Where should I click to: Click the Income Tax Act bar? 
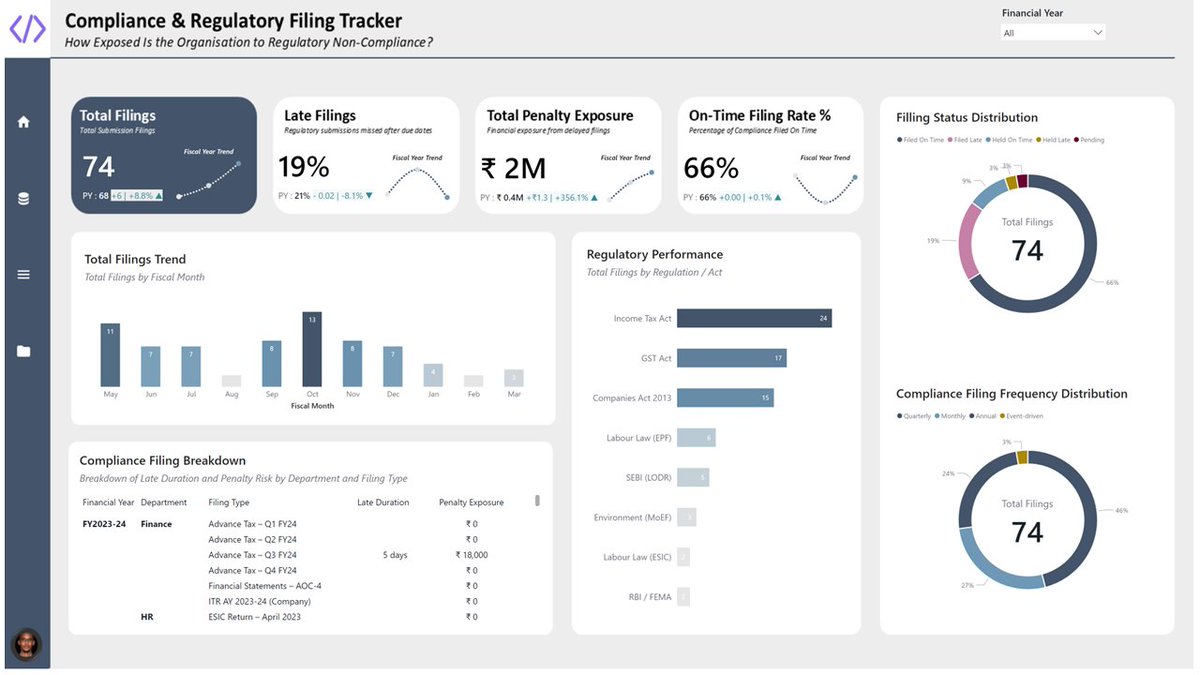pos(754,318)
